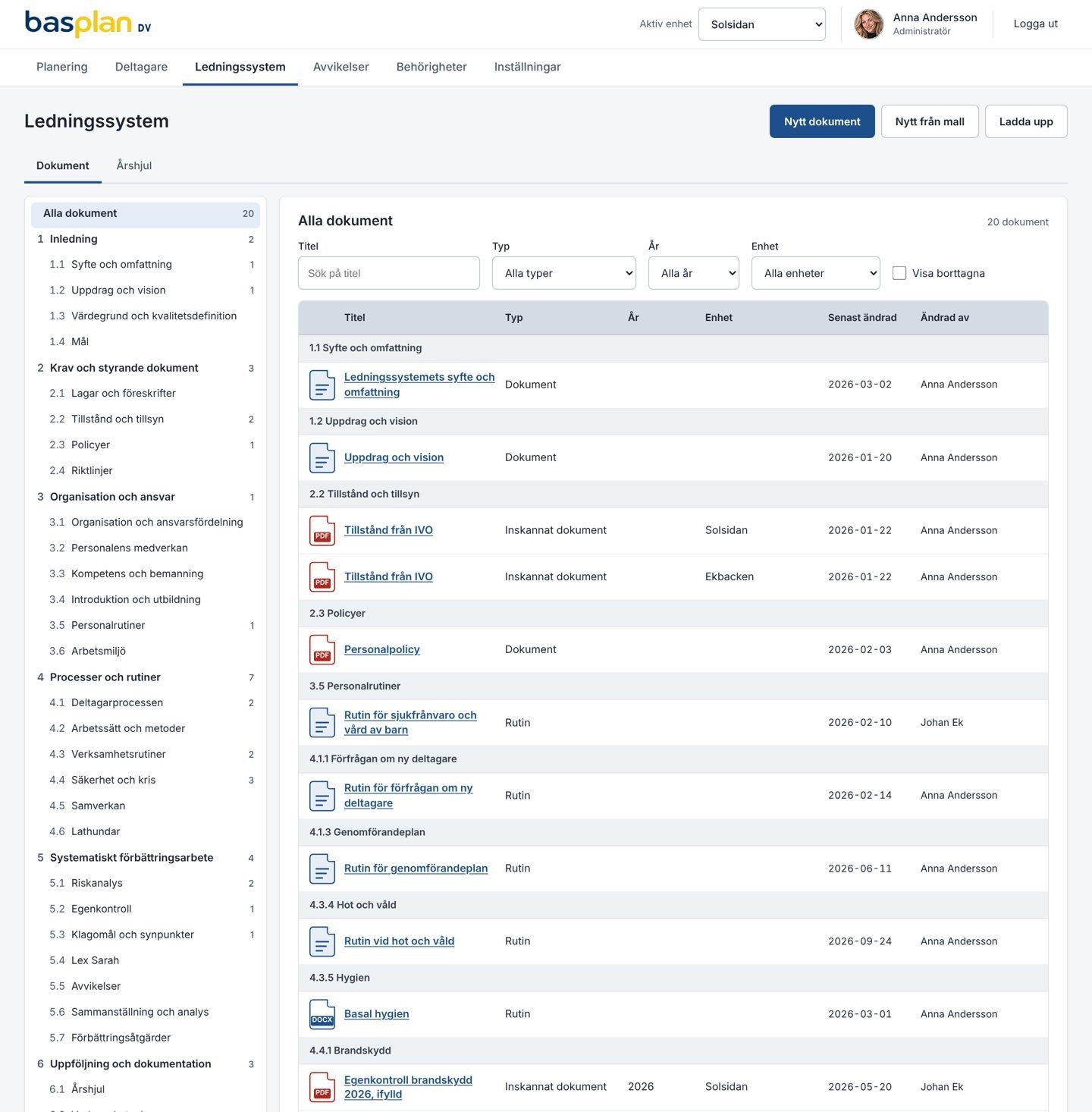Click the PDF icon for Ekbacken's Tillstånd från IVO
This screenshot has width=1092, height=1112.
point(322,576)
